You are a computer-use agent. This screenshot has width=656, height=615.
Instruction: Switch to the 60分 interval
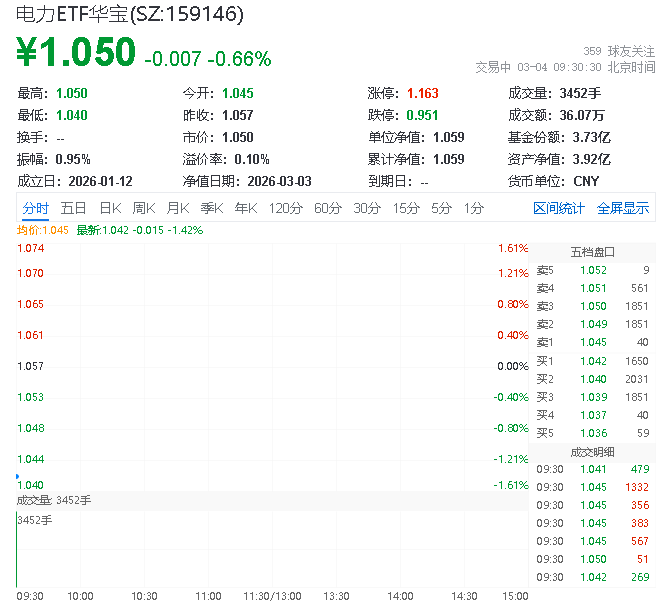(x=328, y=208)
